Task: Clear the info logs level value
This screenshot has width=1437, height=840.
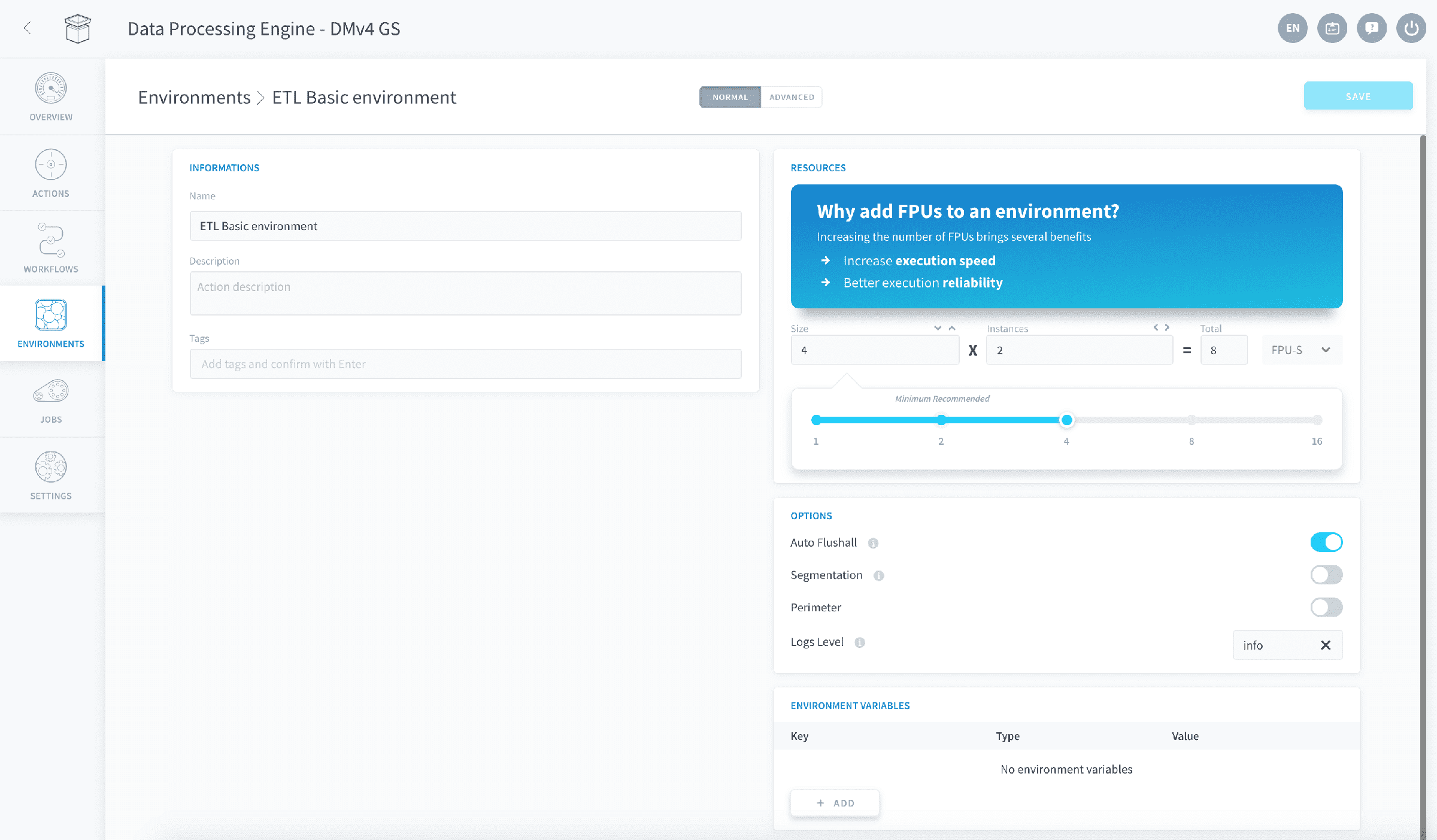Action: point(1326,645)
